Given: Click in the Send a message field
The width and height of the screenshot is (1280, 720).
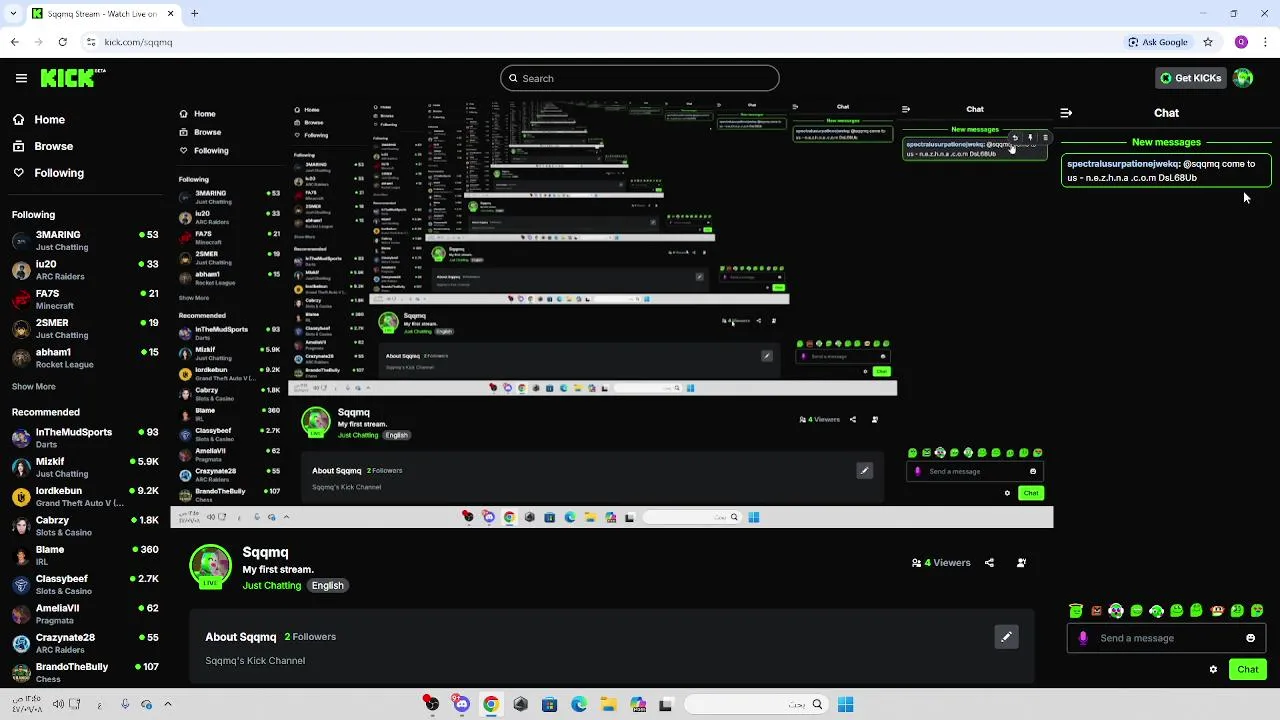Looking at the screenshot, I should click(x=1166, y=638).
